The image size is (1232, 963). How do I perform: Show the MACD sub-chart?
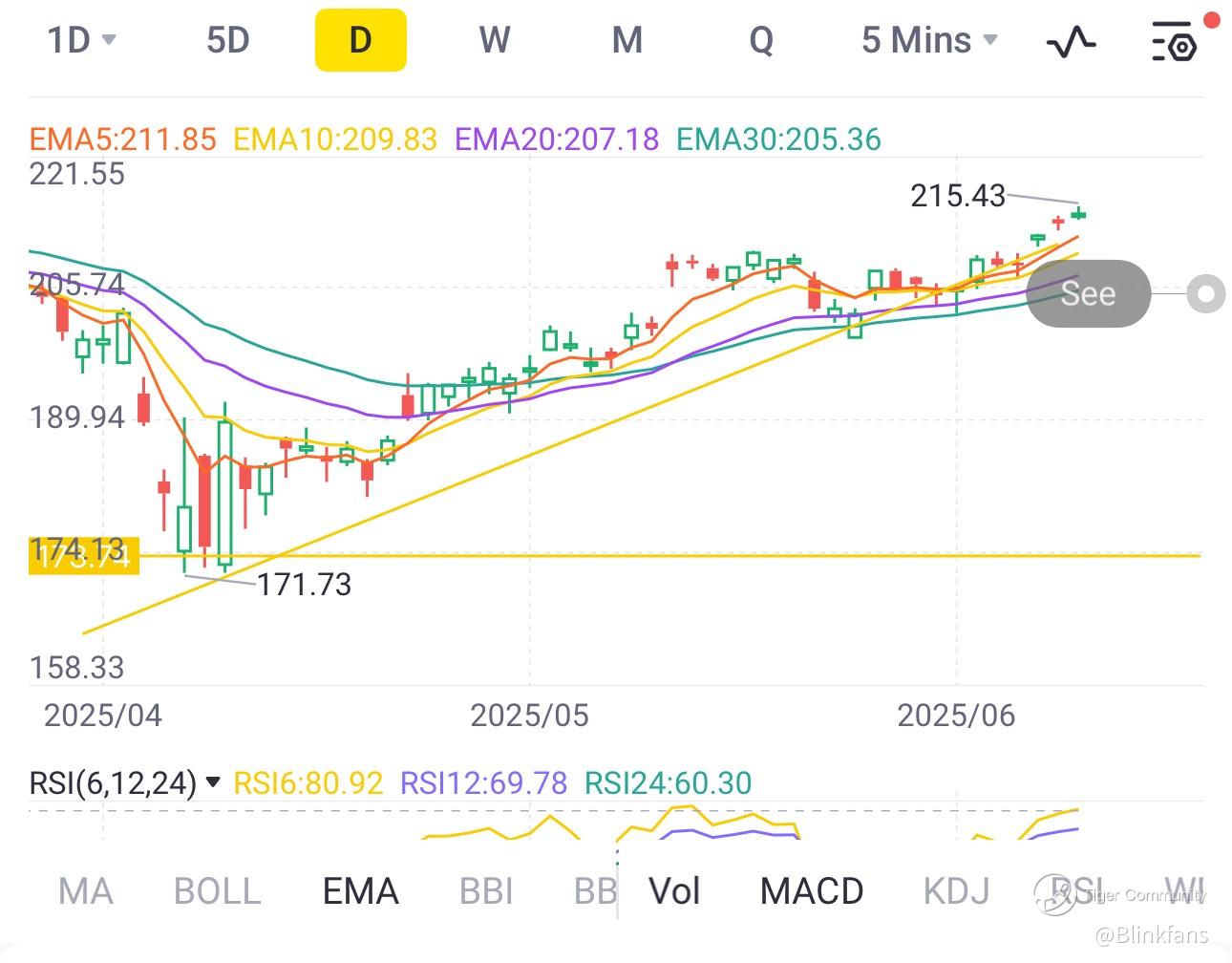[x=811, y=891]
